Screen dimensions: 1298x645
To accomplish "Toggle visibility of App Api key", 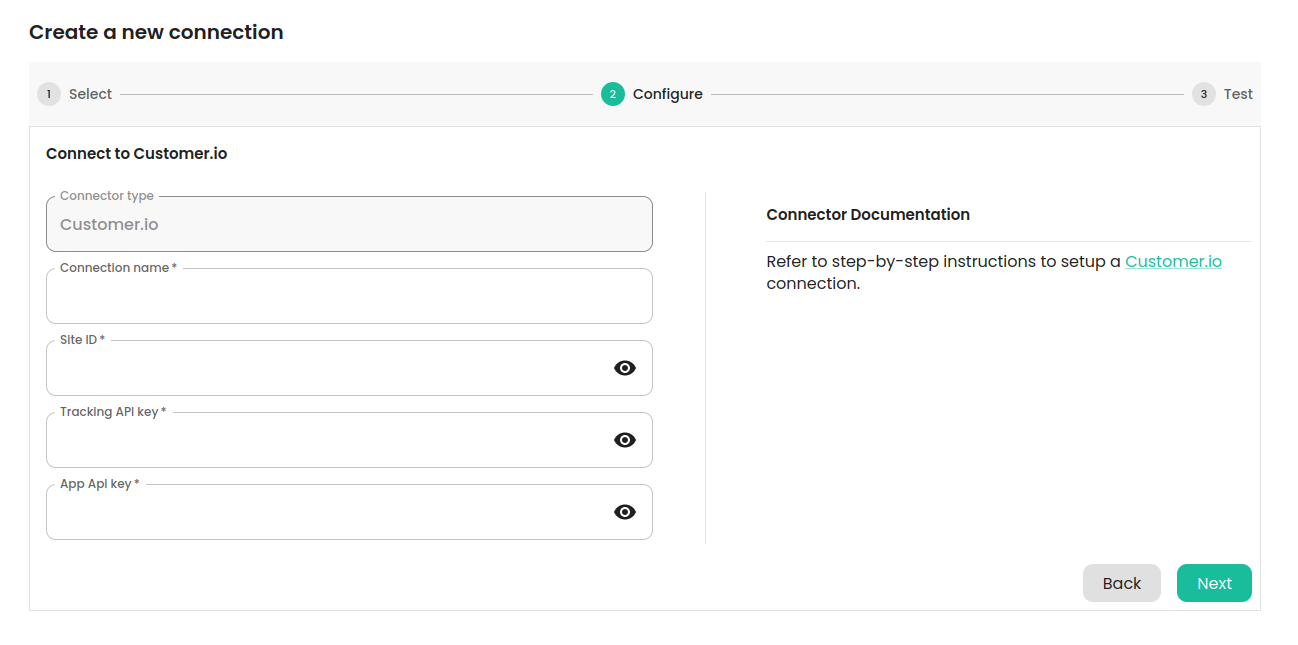I will click(x=625, y=512).
